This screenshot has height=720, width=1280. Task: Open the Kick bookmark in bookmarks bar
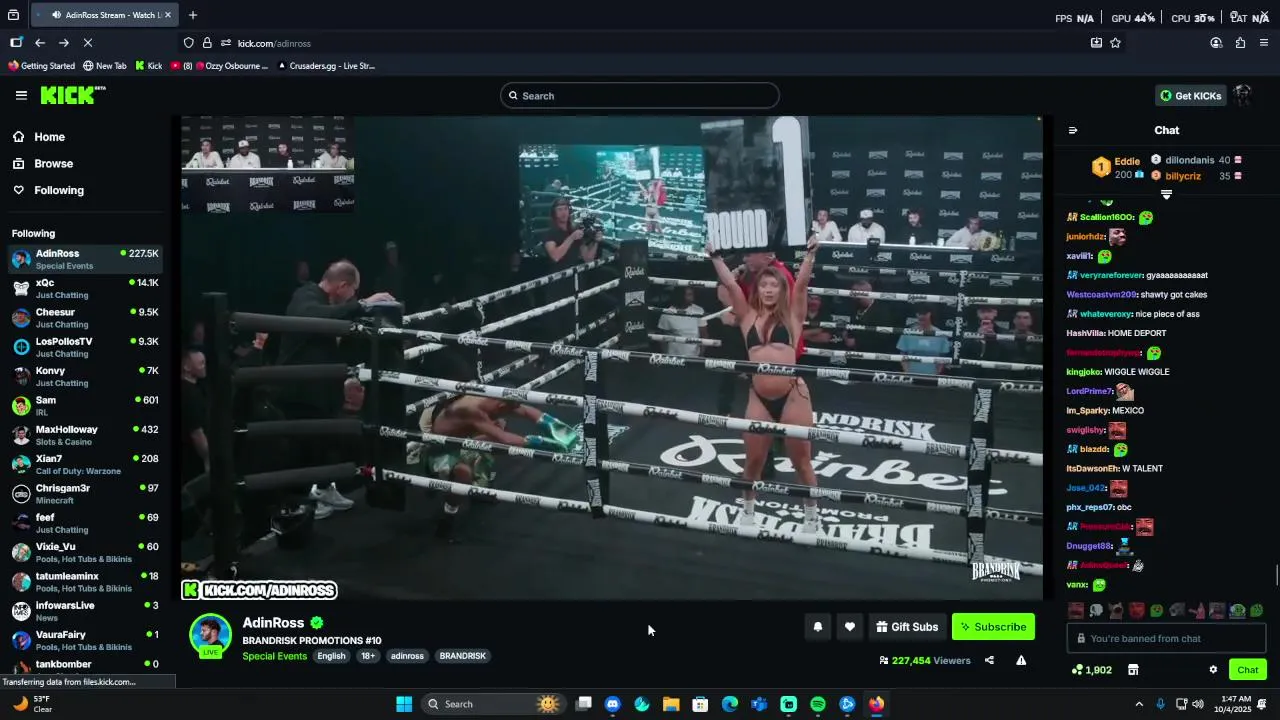pos(148,66)
